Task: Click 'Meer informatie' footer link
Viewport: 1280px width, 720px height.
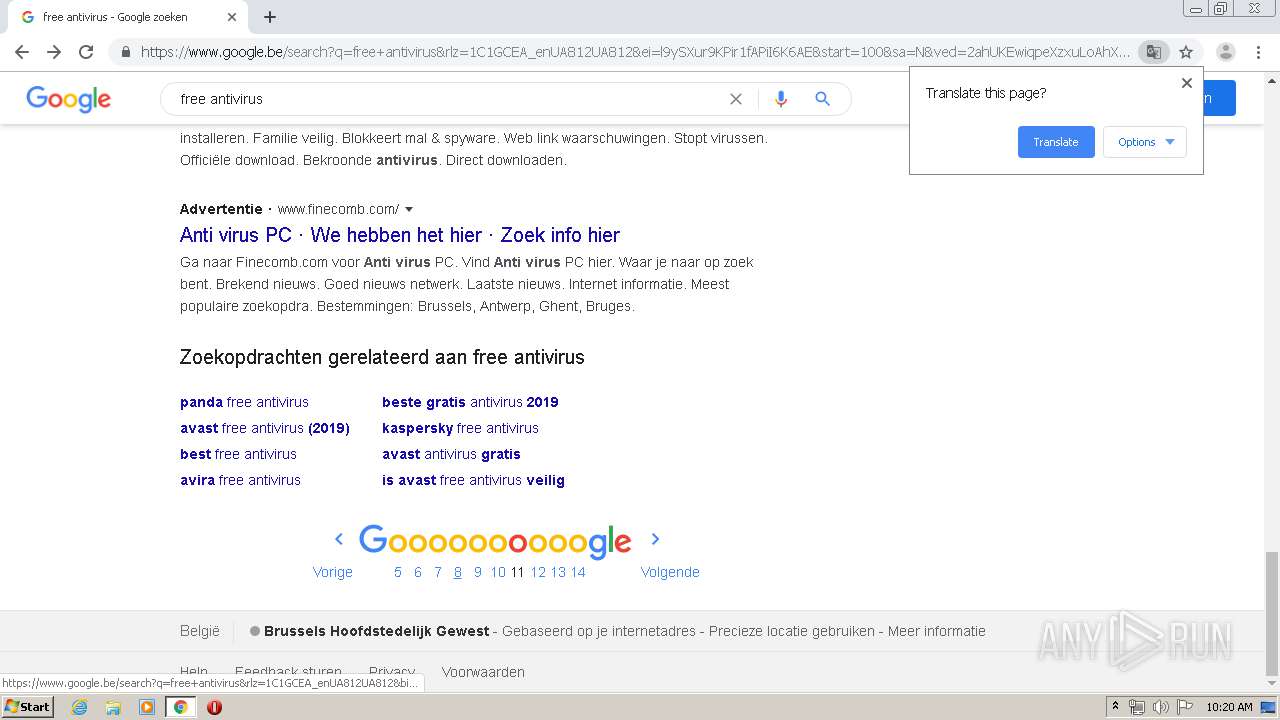Action: 937,631
